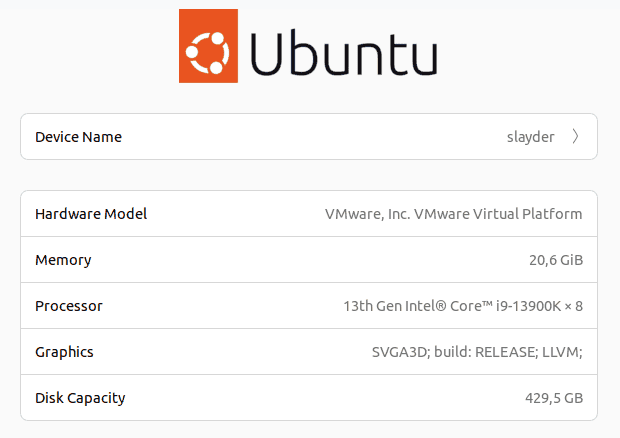Click the Memory label
The width and height of the screenshot is (620, 438).
click(63, 260)
